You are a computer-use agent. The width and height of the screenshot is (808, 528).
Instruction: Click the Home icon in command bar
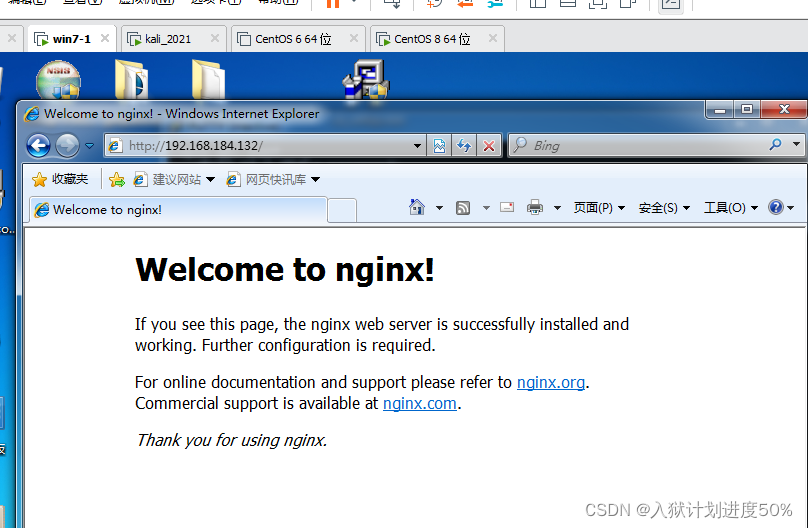[417, 208]
